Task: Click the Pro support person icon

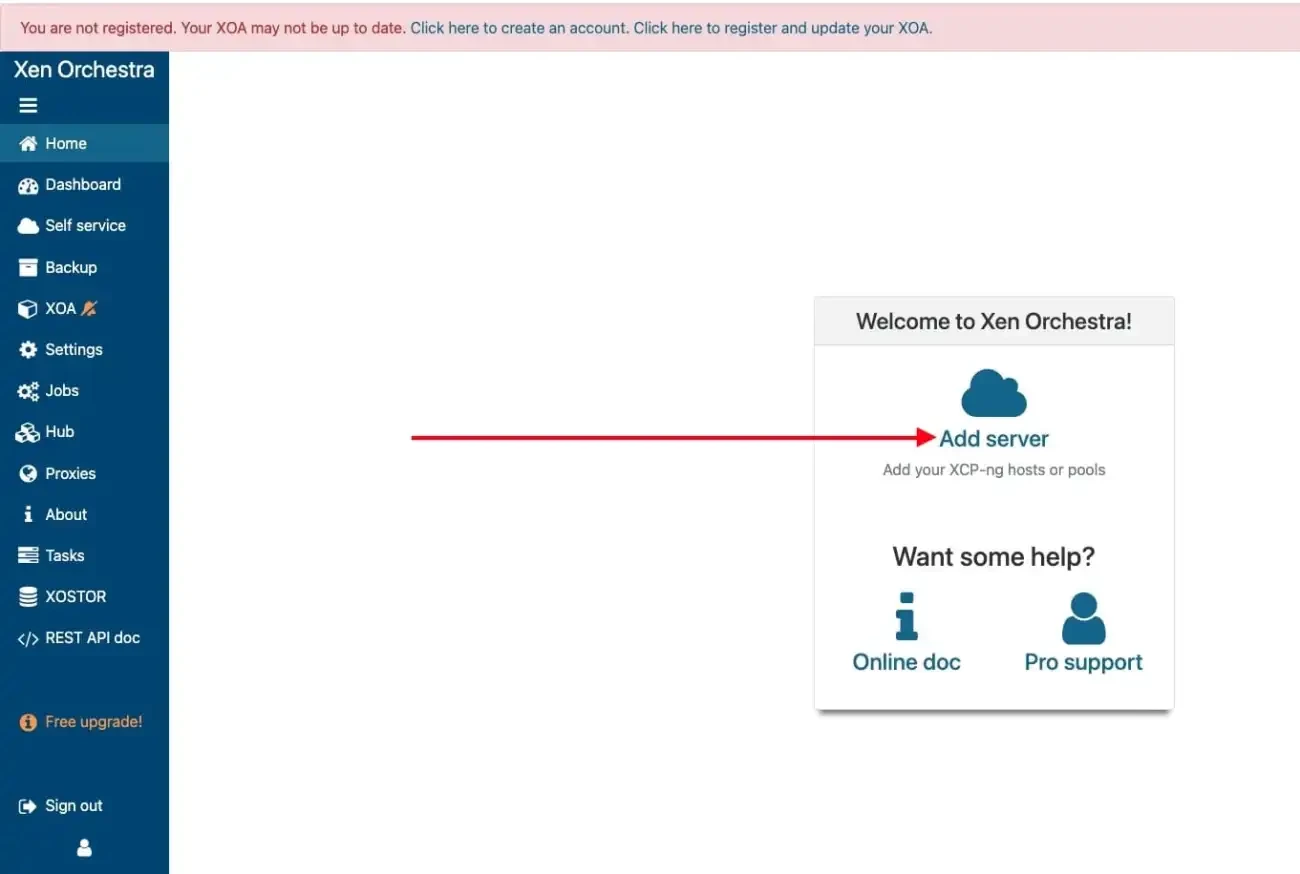Action: click(x=1084, y=618)
